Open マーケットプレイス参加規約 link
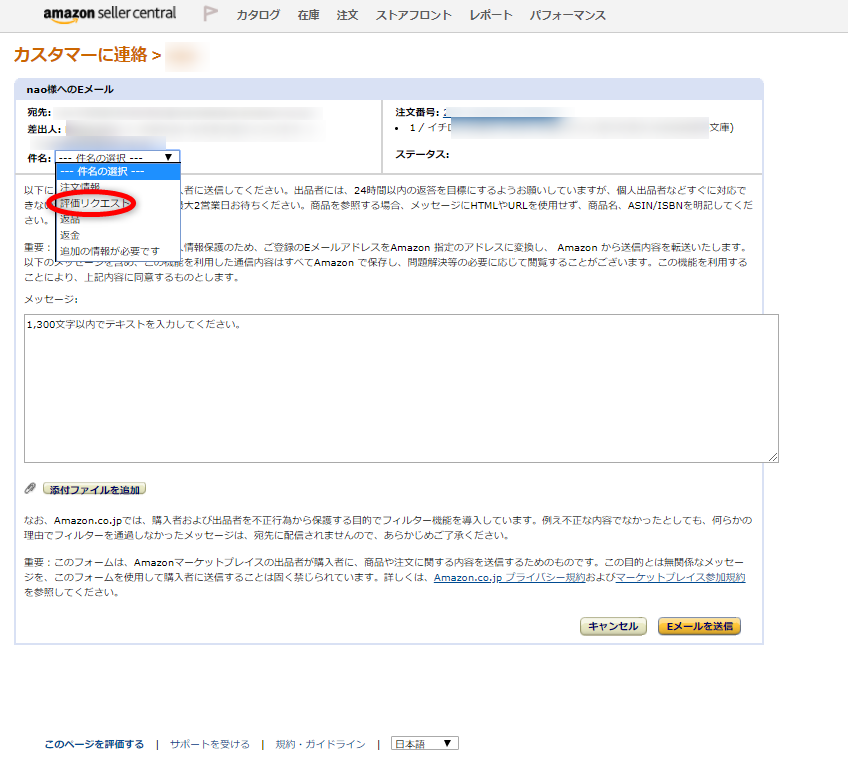 click(x=680, y=578)
